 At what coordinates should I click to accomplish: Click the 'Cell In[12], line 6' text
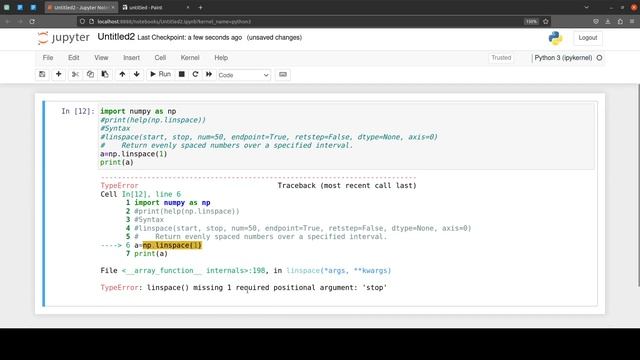pyautogui.click(x=140, y=194)
